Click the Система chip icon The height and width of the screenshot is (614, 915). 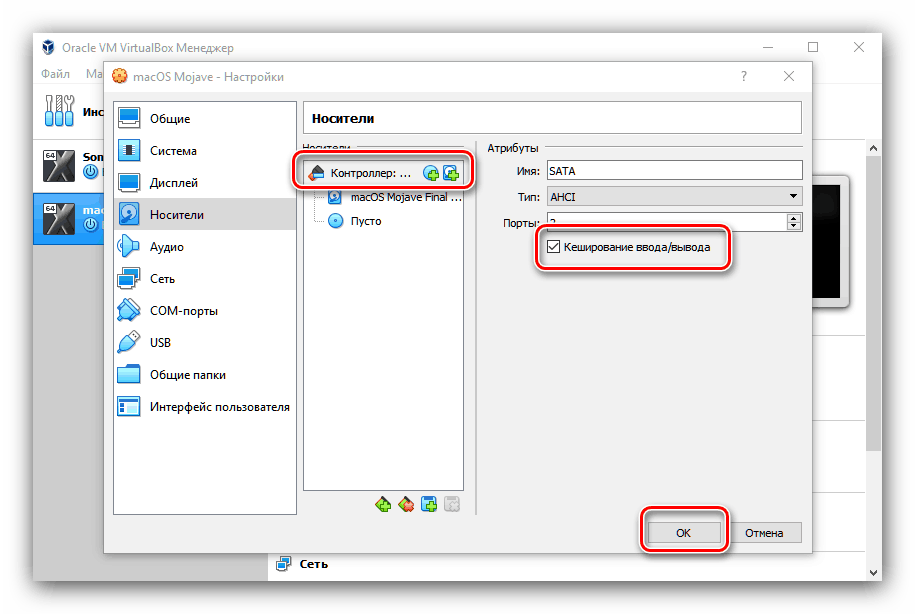129,150
